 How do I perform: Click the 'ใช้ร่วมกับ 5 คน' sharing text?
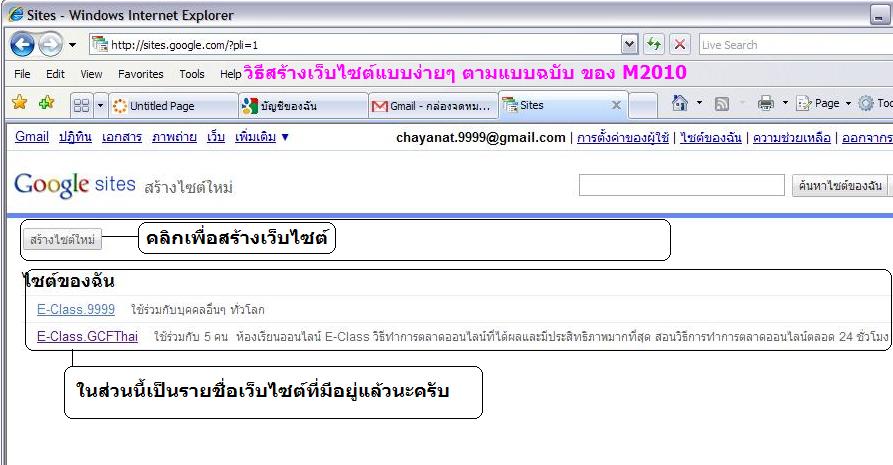click(191, 337)
